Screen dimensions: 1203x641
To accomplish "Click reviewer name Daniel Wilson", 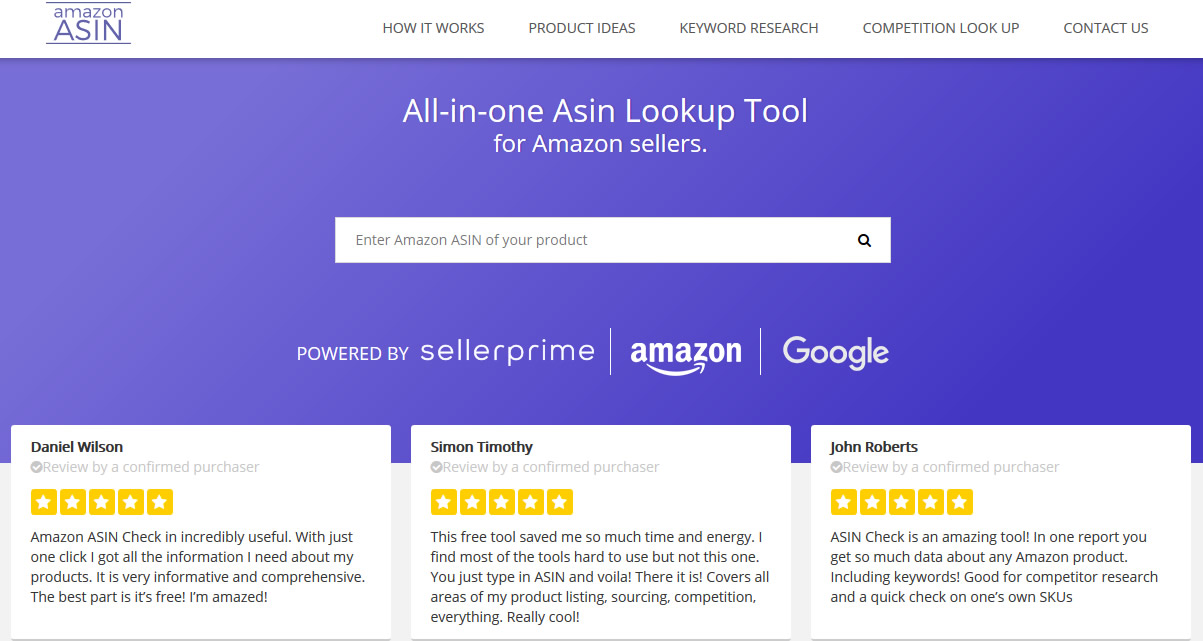I will coord(77,447).
